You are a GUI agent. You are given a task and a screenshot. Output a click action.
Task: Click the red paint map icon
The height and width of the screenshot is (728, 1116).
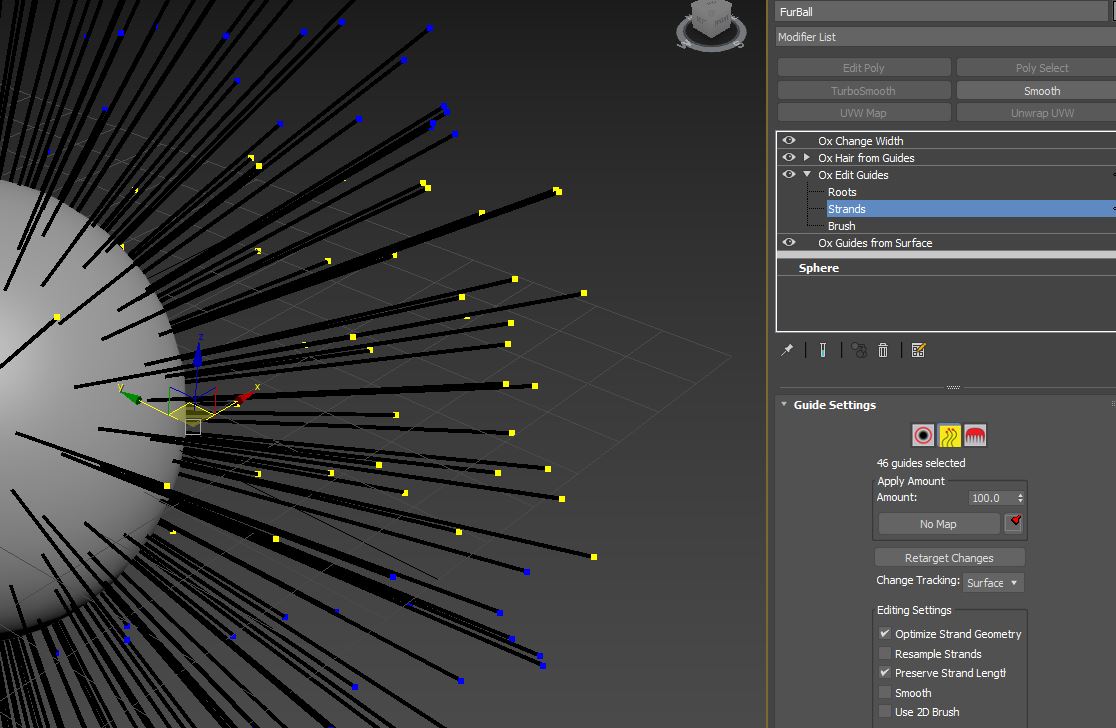[1014, 523]
